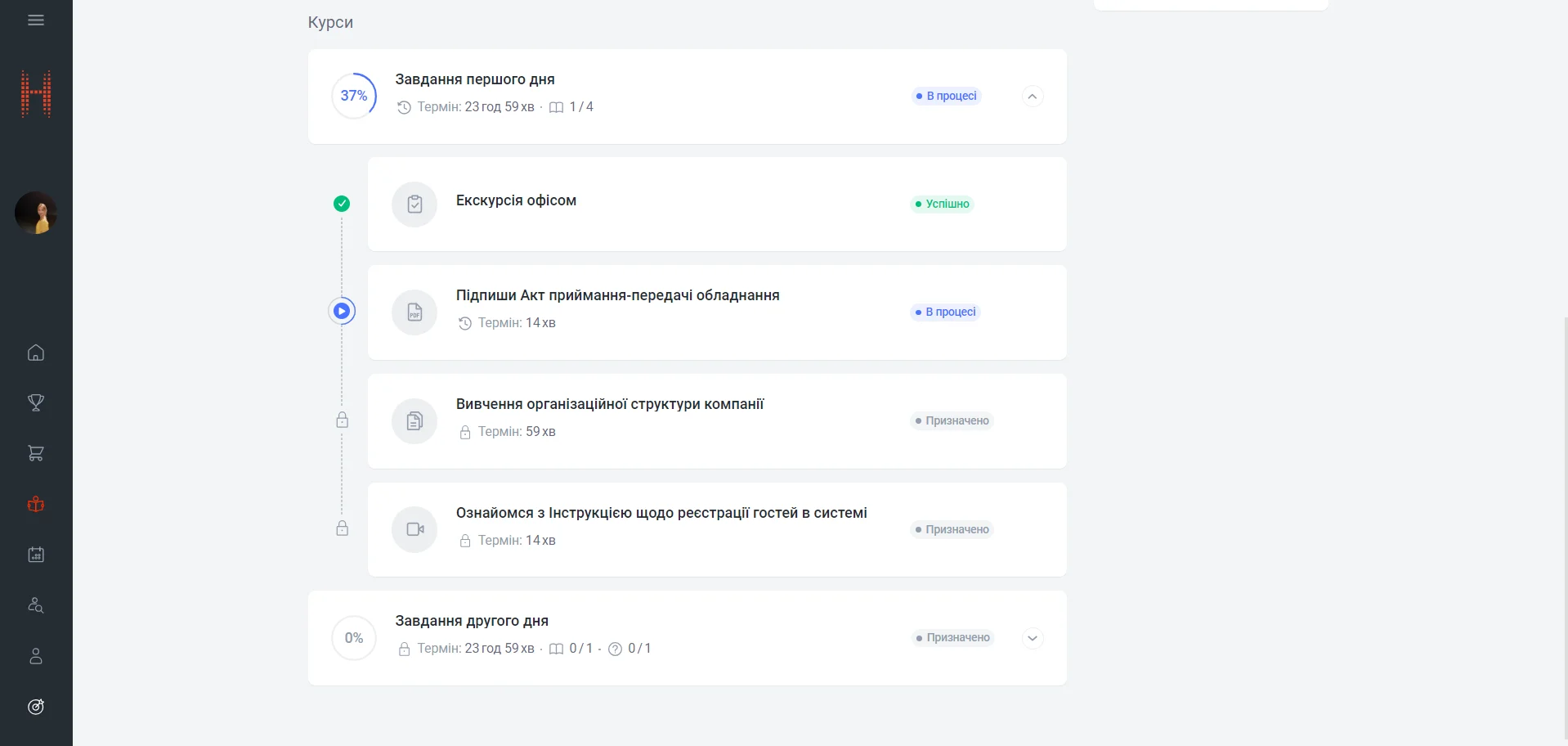1568x746 pixels.
Task: Expand the 'Завдання другого дня' course
Action: (x=1033, y=638)
